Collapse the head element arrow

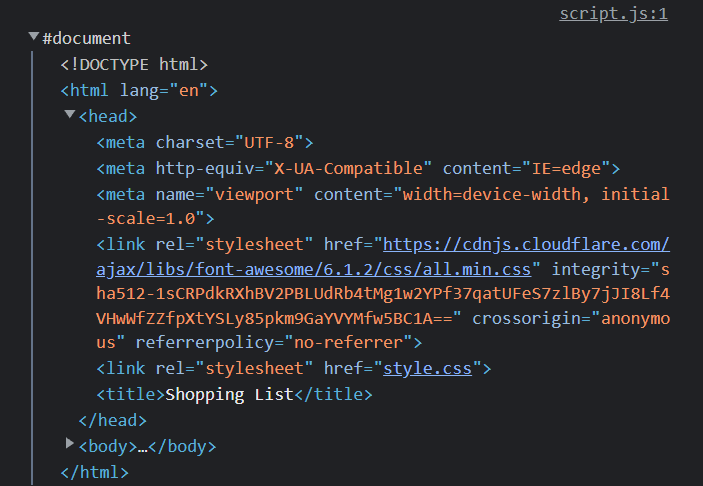[70, 115]
